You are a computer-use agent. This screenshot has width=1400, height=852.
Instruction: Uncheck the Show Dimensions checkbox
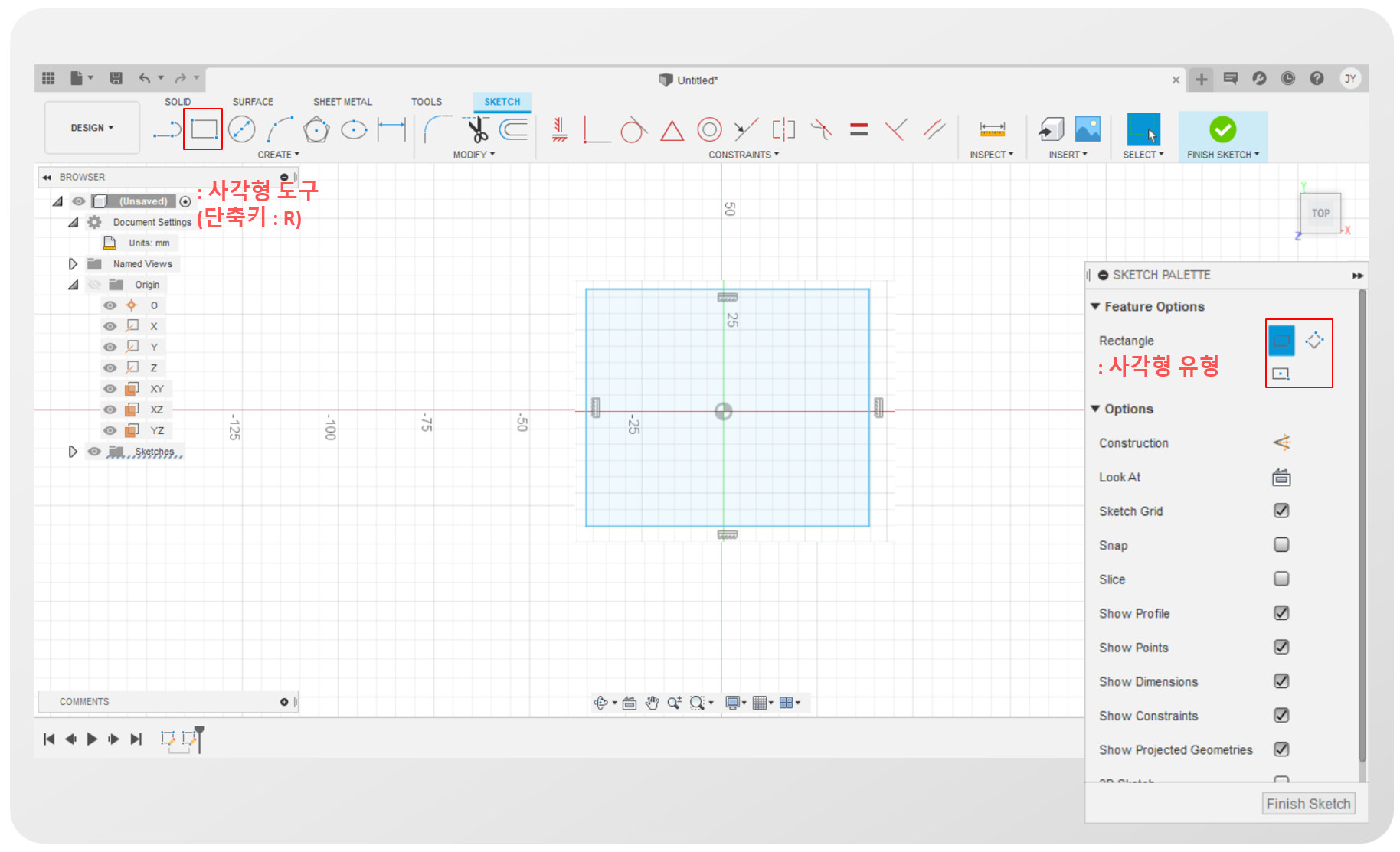click(1281, 681)
